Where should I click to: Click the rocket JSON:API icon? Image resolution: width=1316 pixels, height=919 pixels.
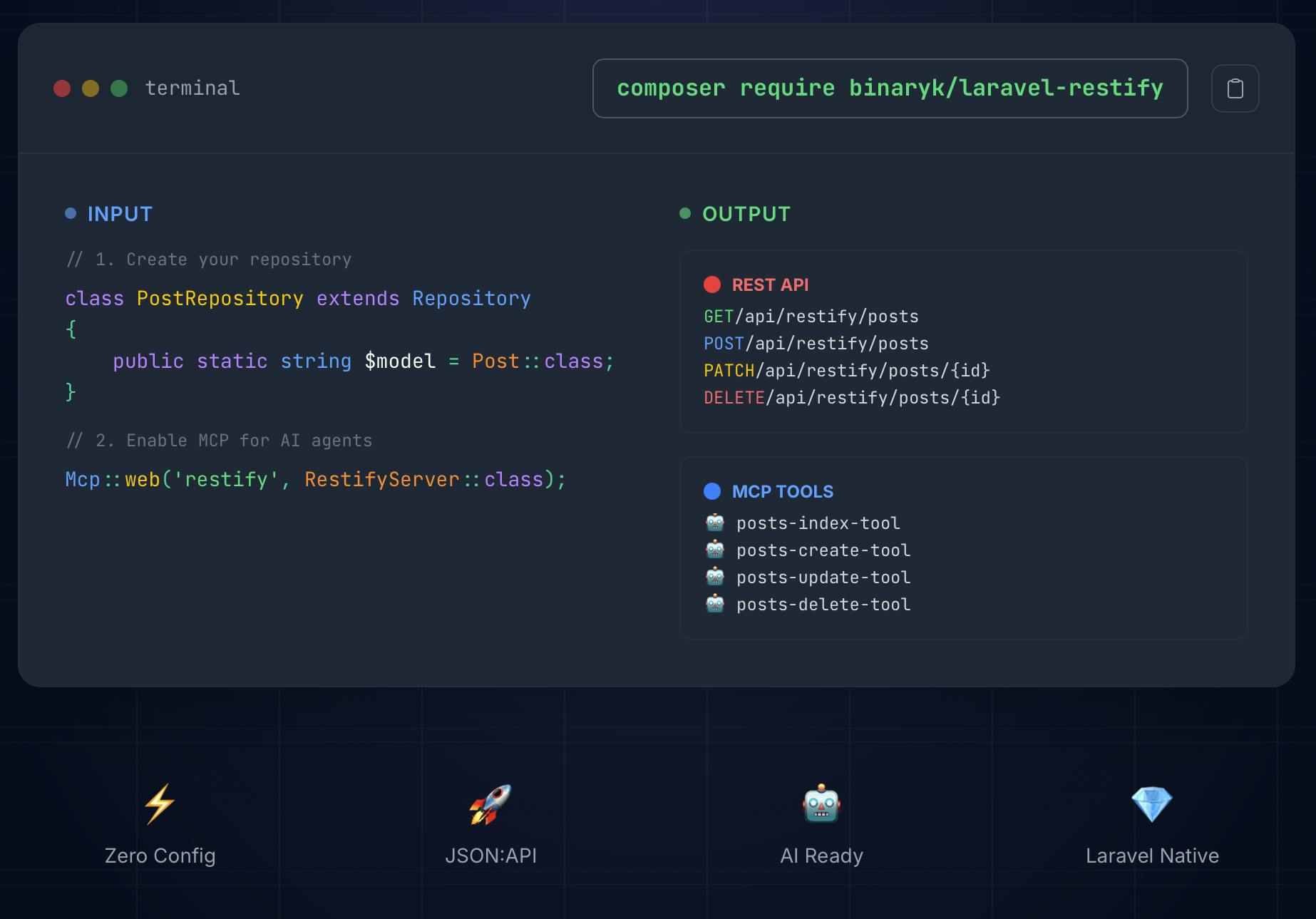click(x=490, y=804)
